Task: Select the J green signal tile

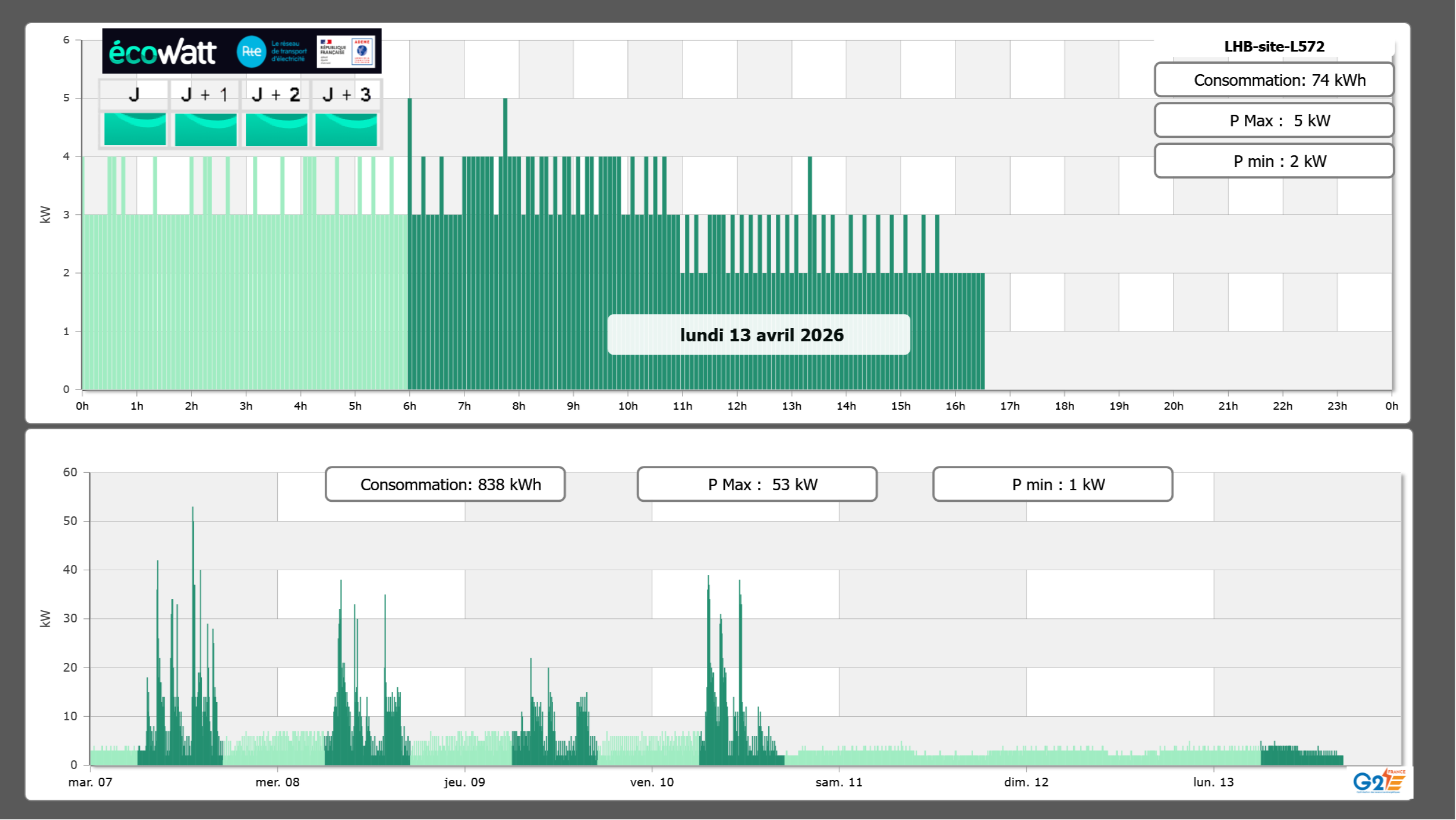Action: [x=135, y=129]
